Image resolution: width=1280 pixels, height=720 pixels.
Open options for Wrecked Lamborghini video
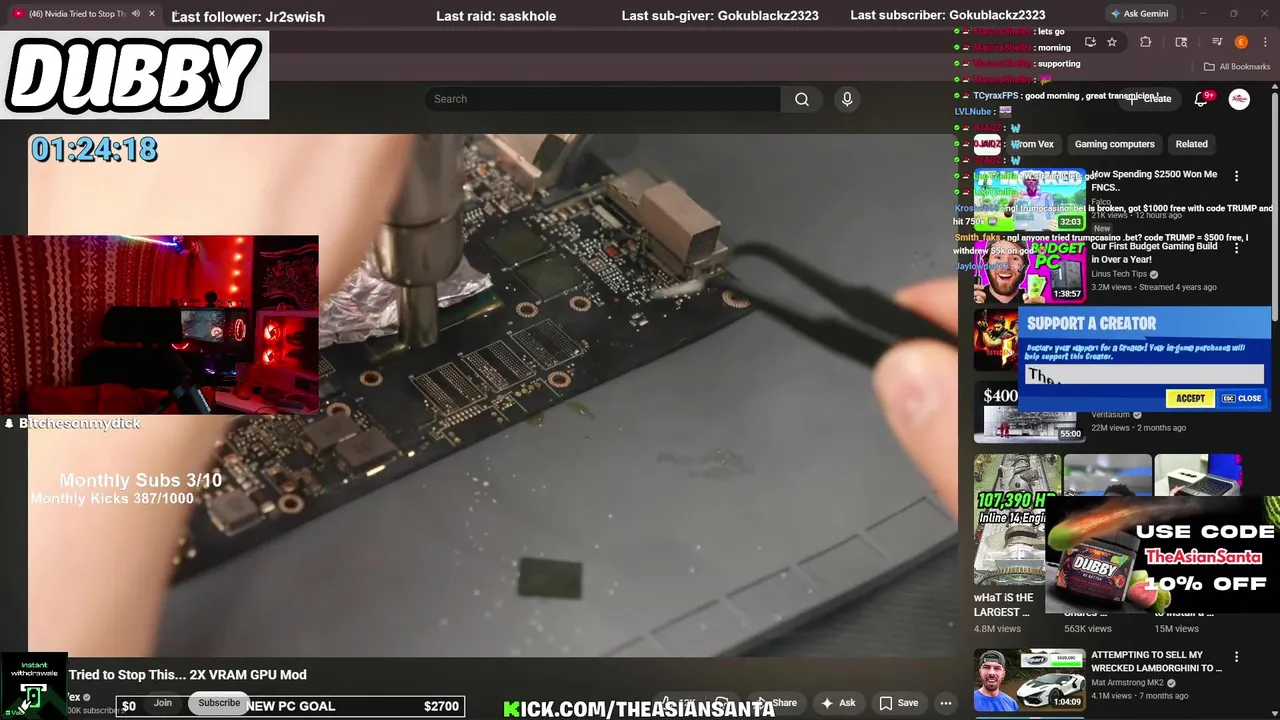(1236, 657)
